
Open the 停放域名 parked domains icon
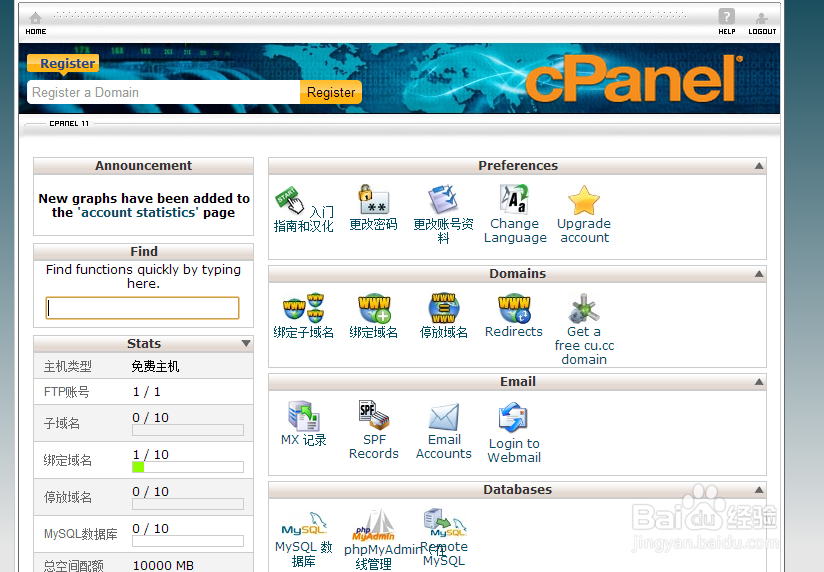click(444, 308)
